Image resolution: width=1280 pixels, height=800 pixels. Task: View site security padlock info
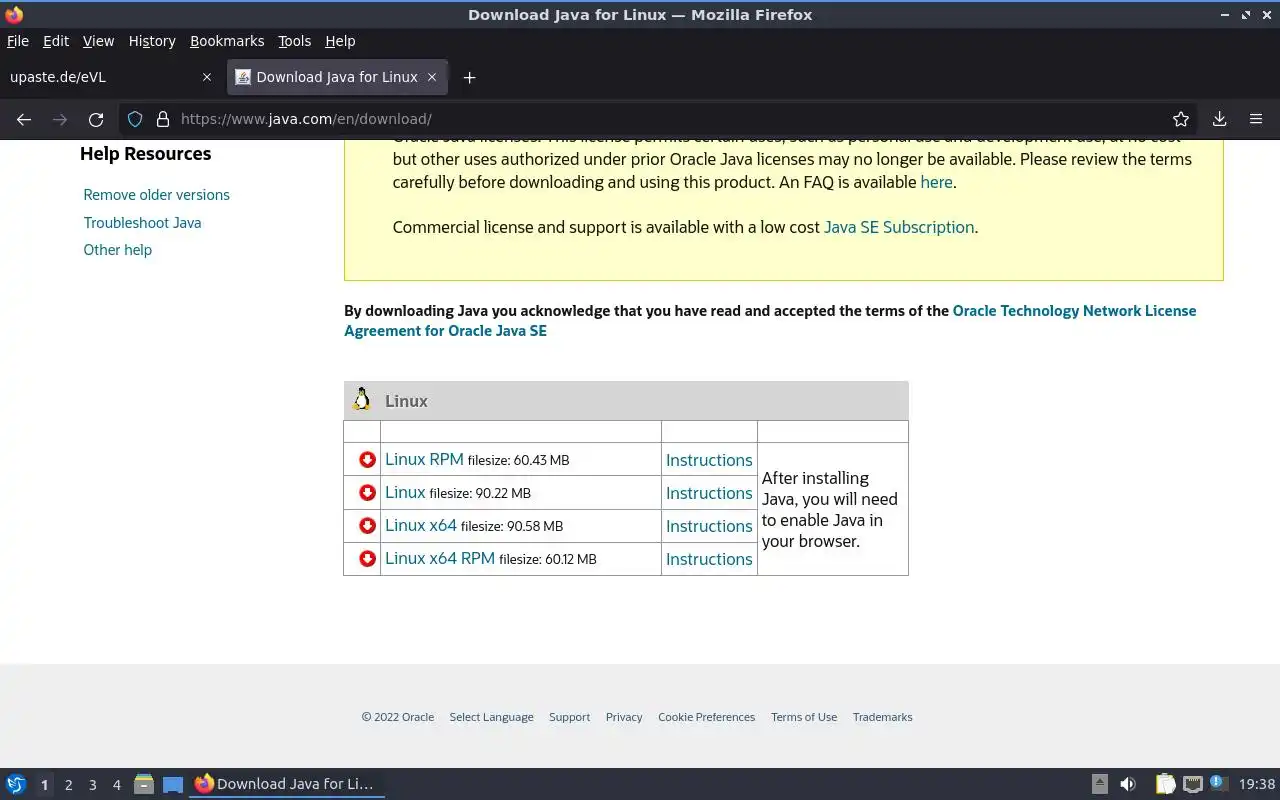162,119
